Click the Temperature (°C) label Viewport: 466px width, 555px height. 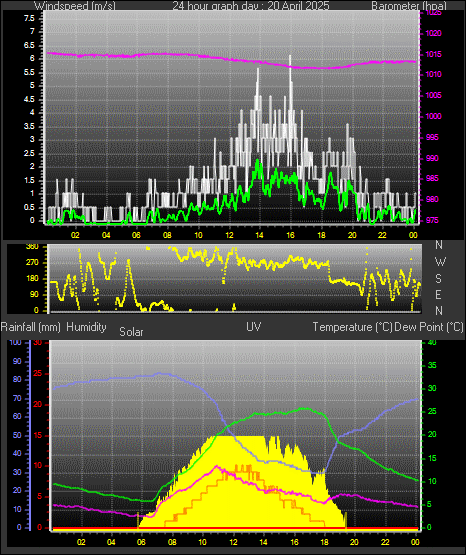click(x=352, y=327)
